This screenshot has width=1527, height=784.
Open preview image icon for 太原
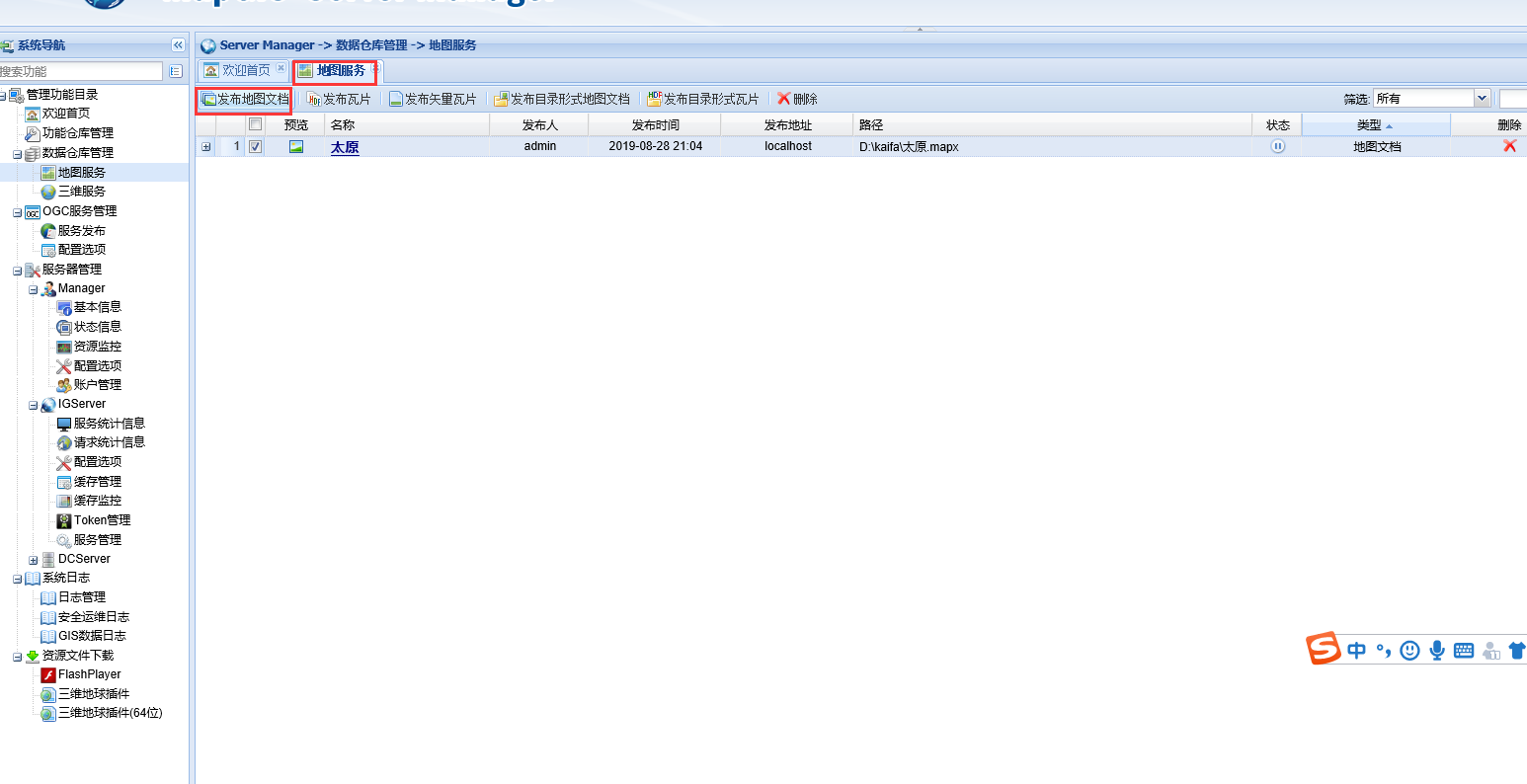(x=296, y=146)
